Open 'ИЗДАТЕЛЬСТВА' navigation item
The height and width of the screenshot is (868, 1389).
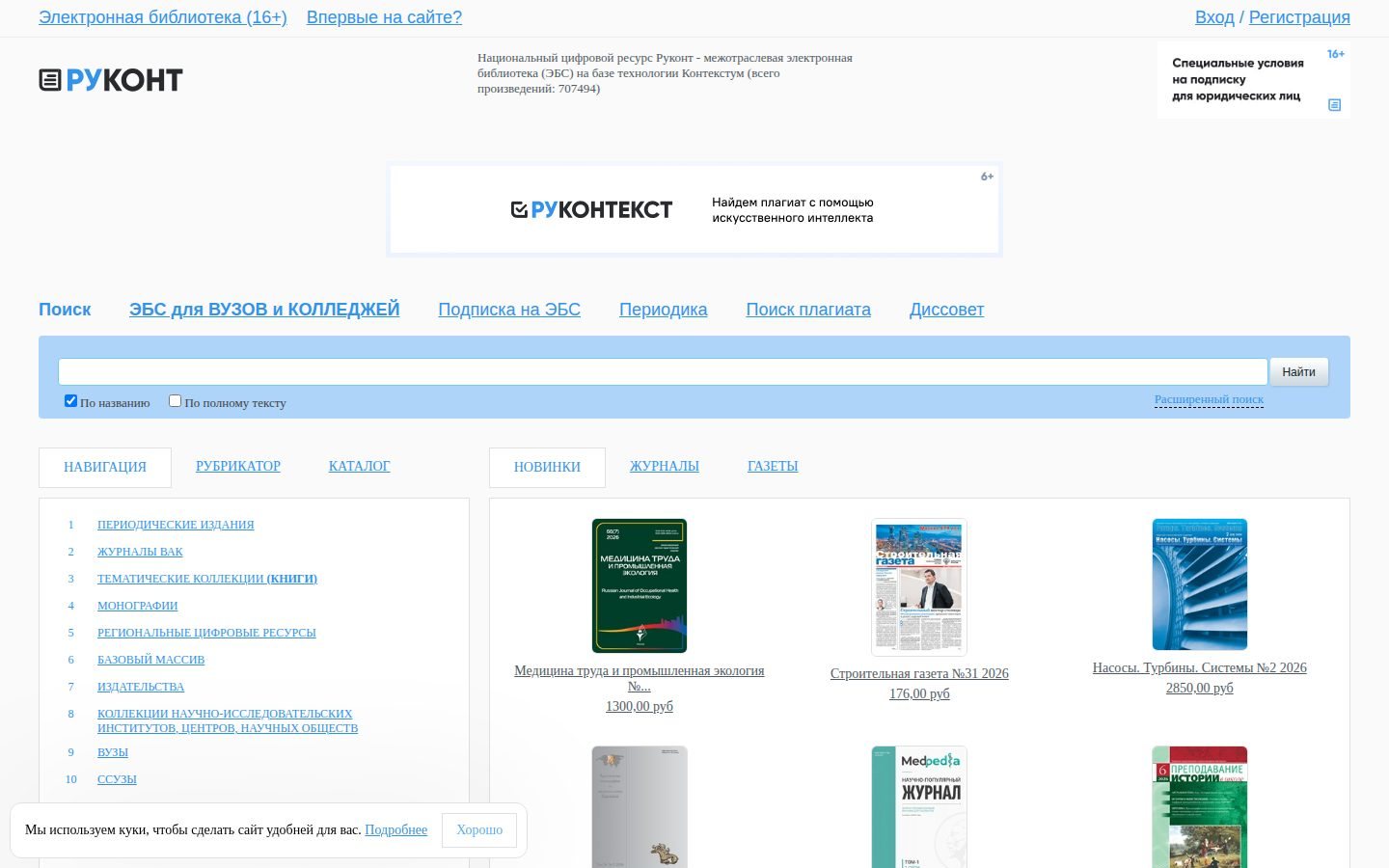pos(141,687)
